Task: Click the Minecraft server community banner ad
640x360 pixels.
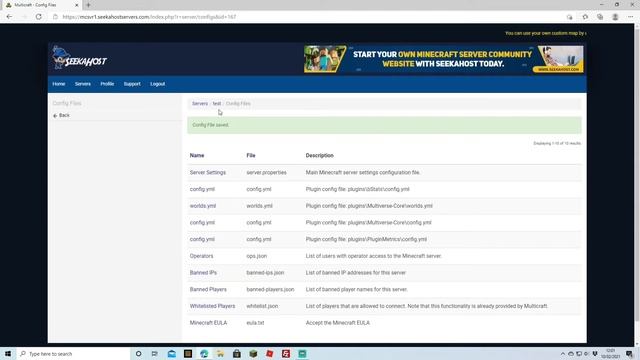Action: [444, 59]
